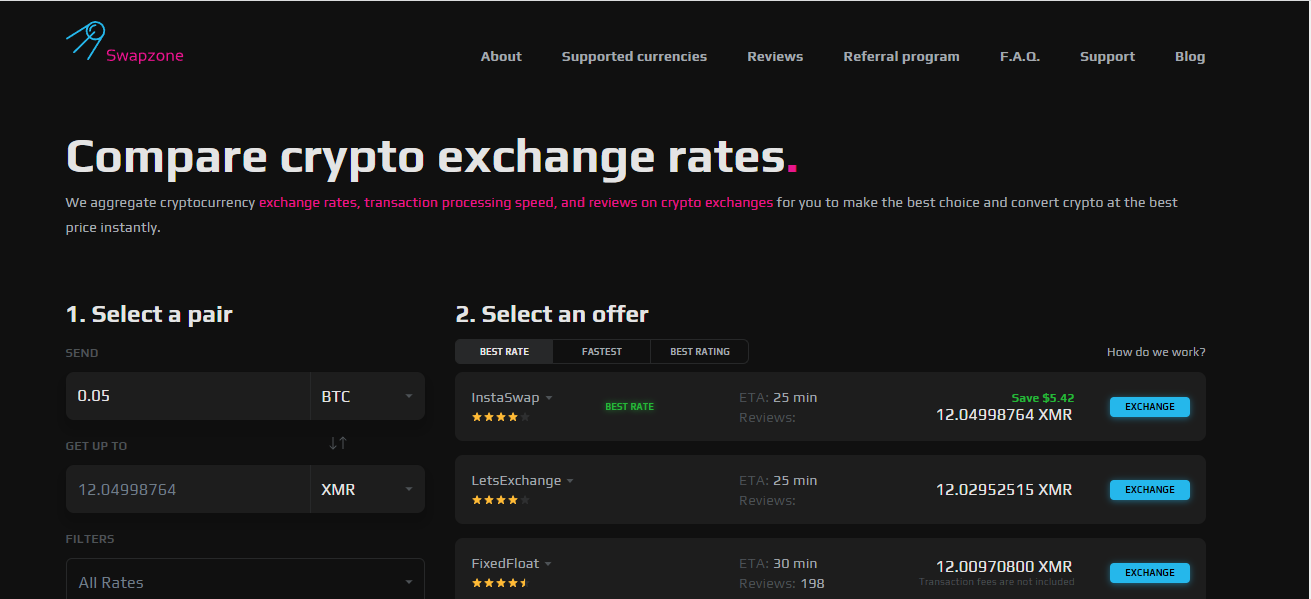Viewport: 1311px width, 599px height.
Task: Expand FixedFloat details arrow
Action: point(548,564)
